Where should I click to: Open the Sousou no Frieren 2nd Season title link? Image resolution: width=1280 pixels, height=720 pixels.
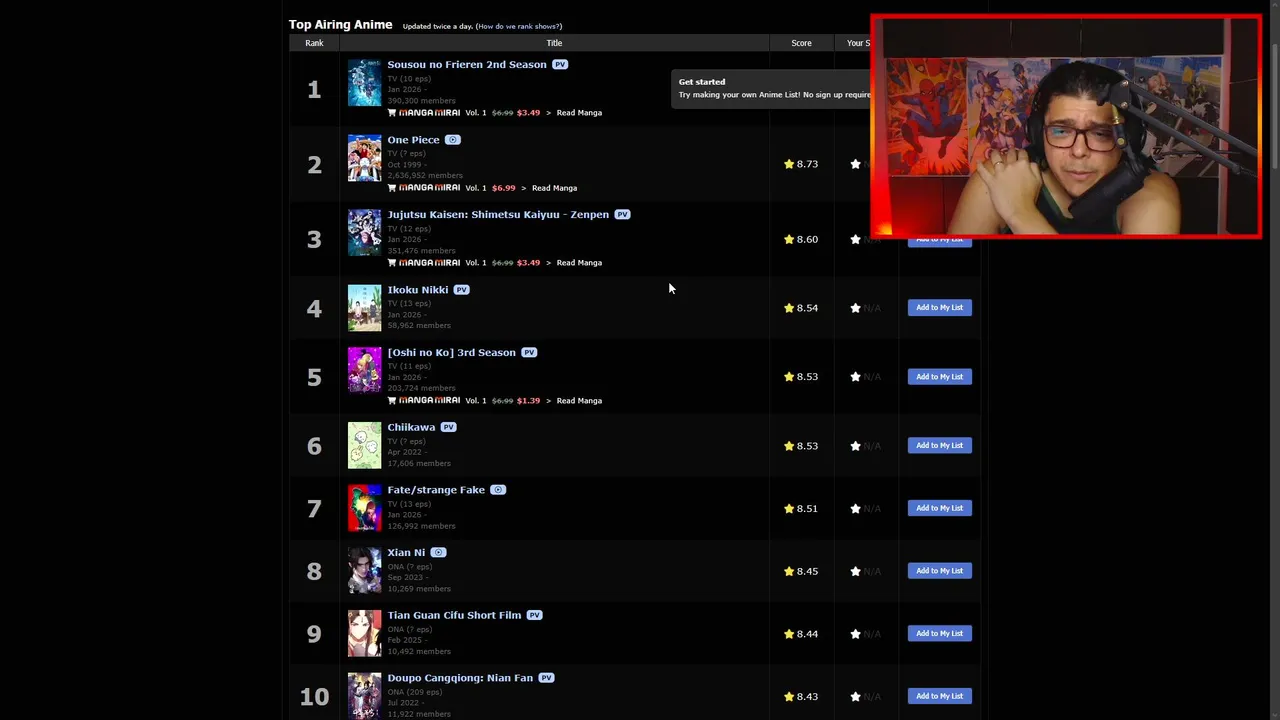tap(467, 65)
